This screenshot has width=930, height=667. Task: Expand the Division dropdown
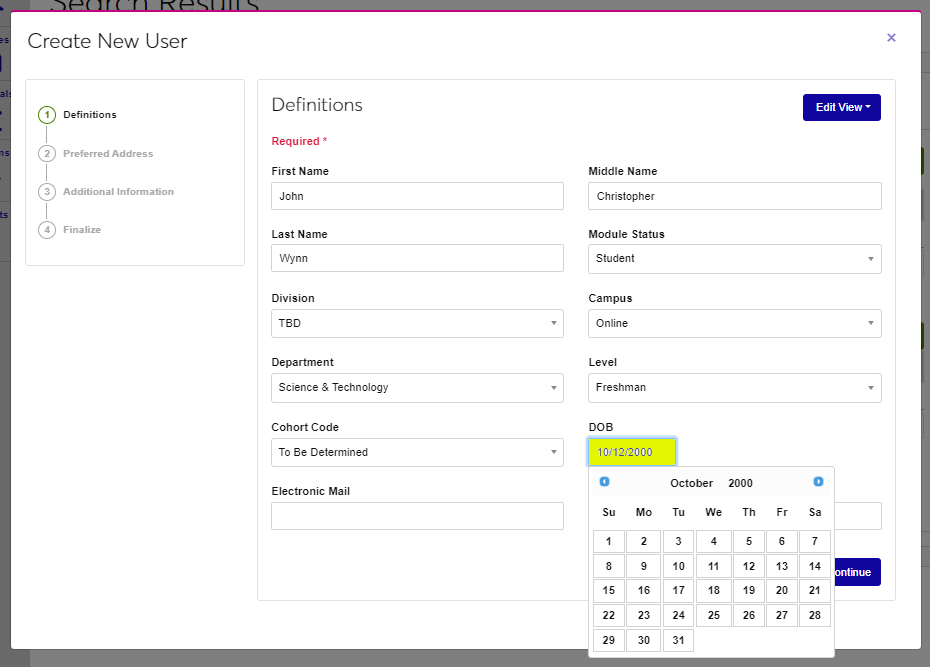click(417, 323)
